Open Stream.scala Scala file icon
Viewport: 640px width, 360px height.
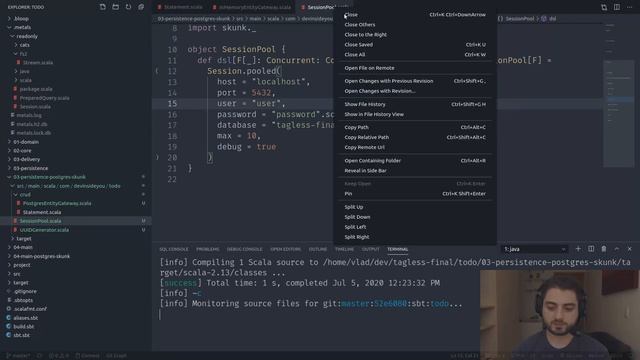coord(19,62)
